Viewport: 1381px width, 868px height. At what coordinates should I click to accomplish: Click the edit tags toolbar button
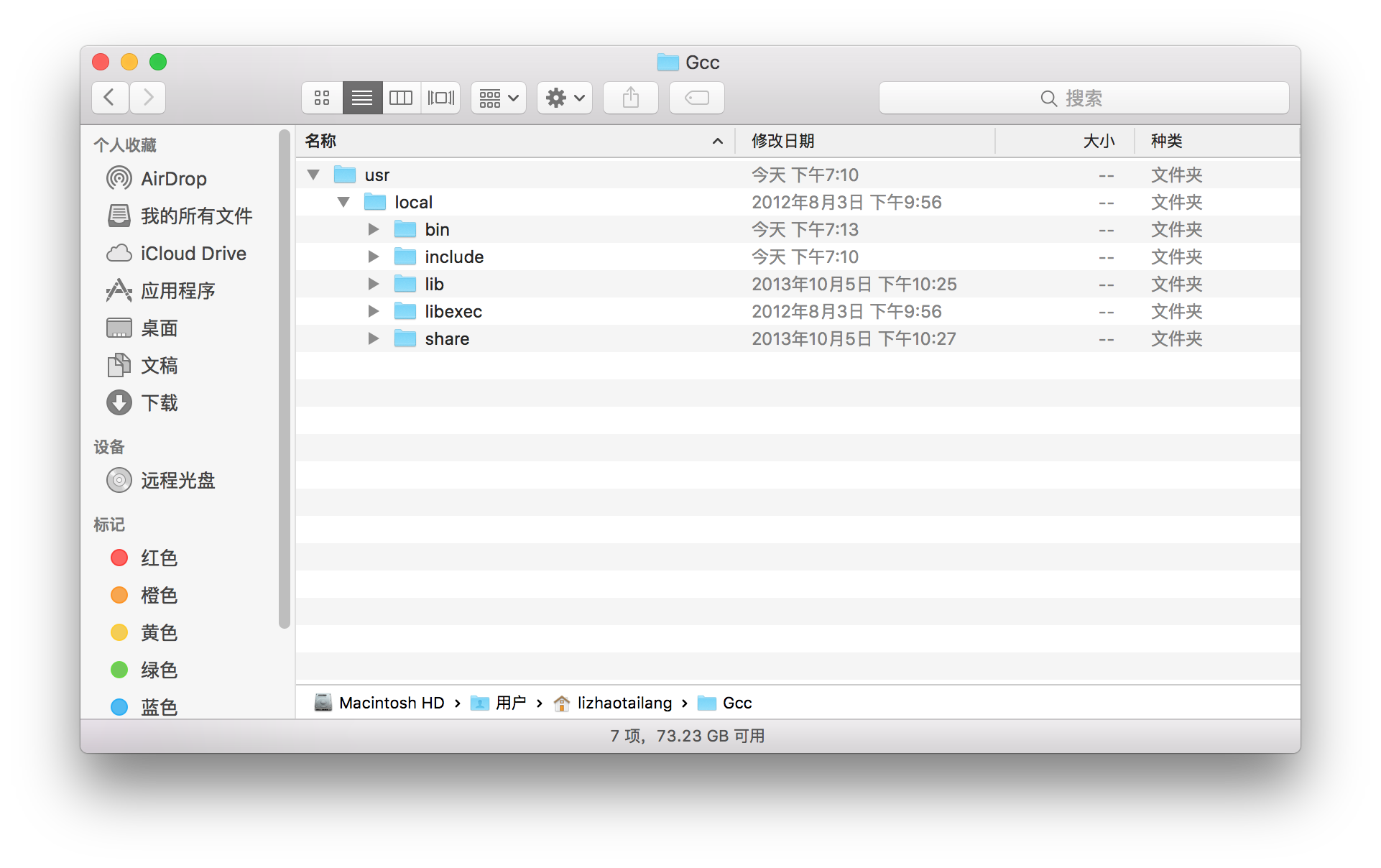point(697,98)
